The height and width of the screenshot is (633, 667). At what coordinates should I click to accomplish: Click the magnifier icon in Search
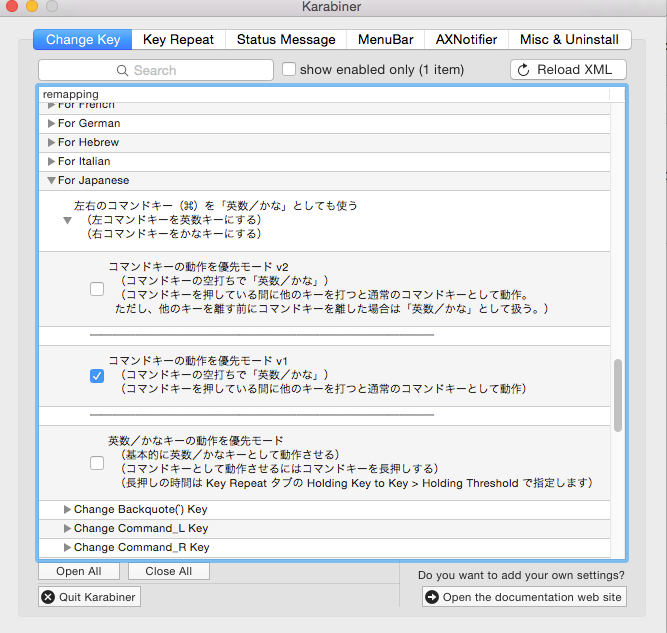(122, 71)
